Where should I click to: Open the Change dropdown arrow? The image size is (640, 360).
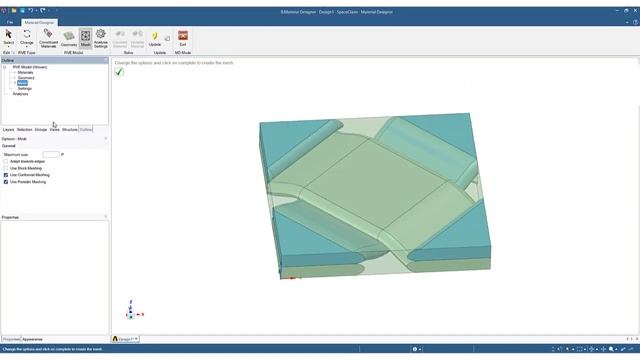pos(27,47)
